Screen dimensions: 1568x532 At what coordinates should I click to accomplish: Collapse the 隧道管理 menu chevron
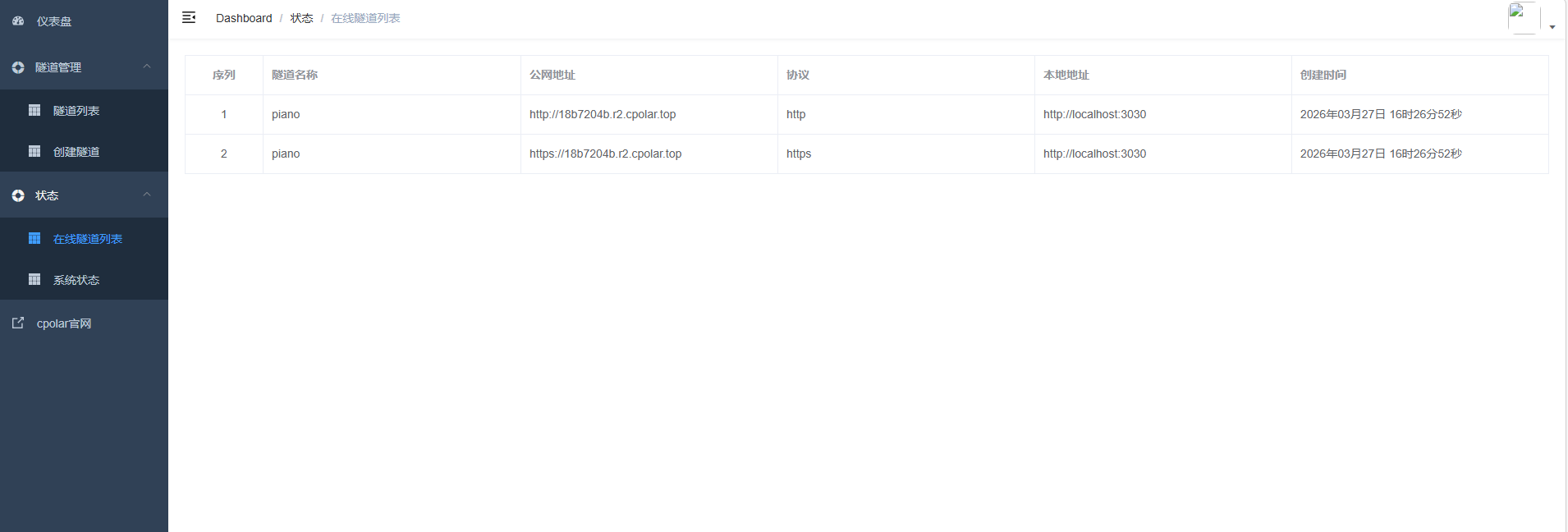pos(147,66)
